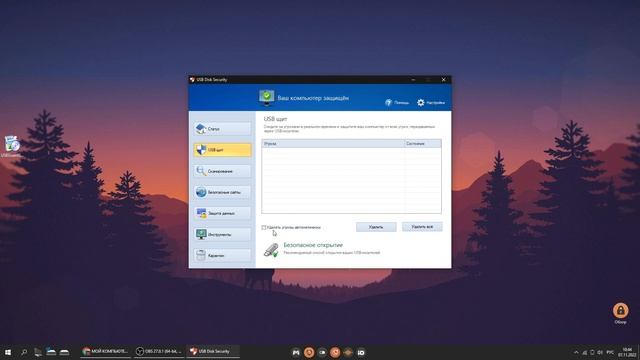Open the taskbar clock and date
The width and height of the screenshot is (640, 360).
click(627, 352)
